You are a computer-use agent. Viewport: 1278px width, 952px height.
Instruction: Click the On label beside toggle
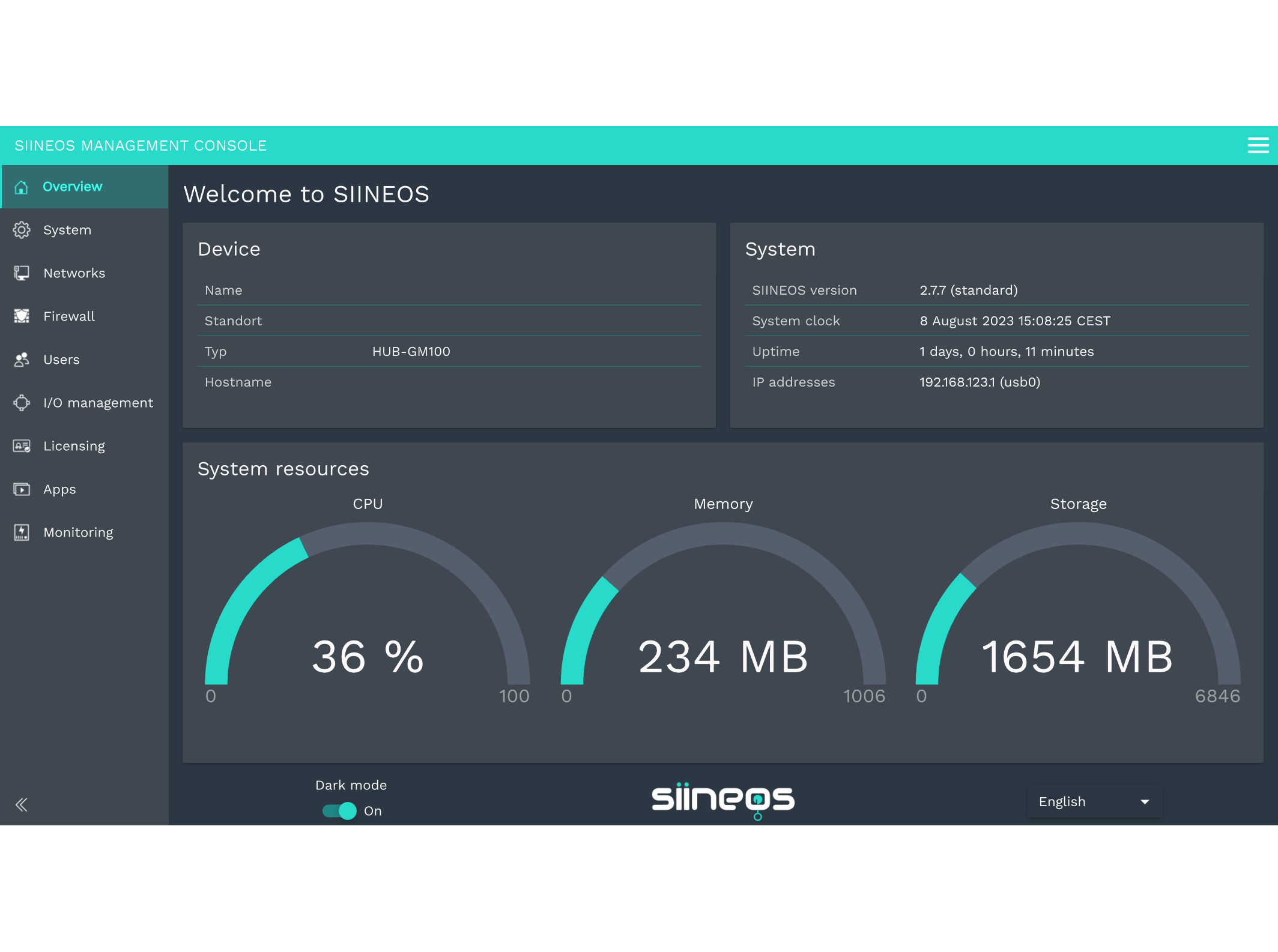click(373, 812)
